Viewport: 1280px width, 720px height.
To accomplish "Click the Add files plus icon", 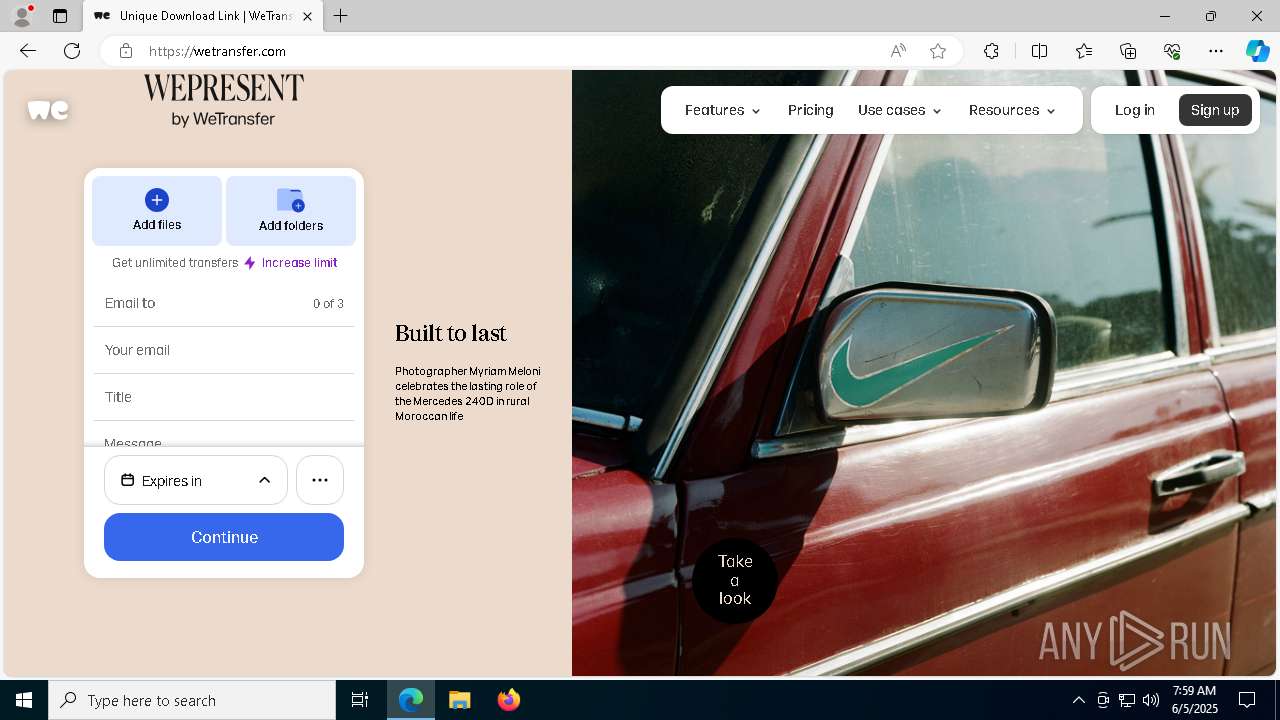I will (157, 200).
